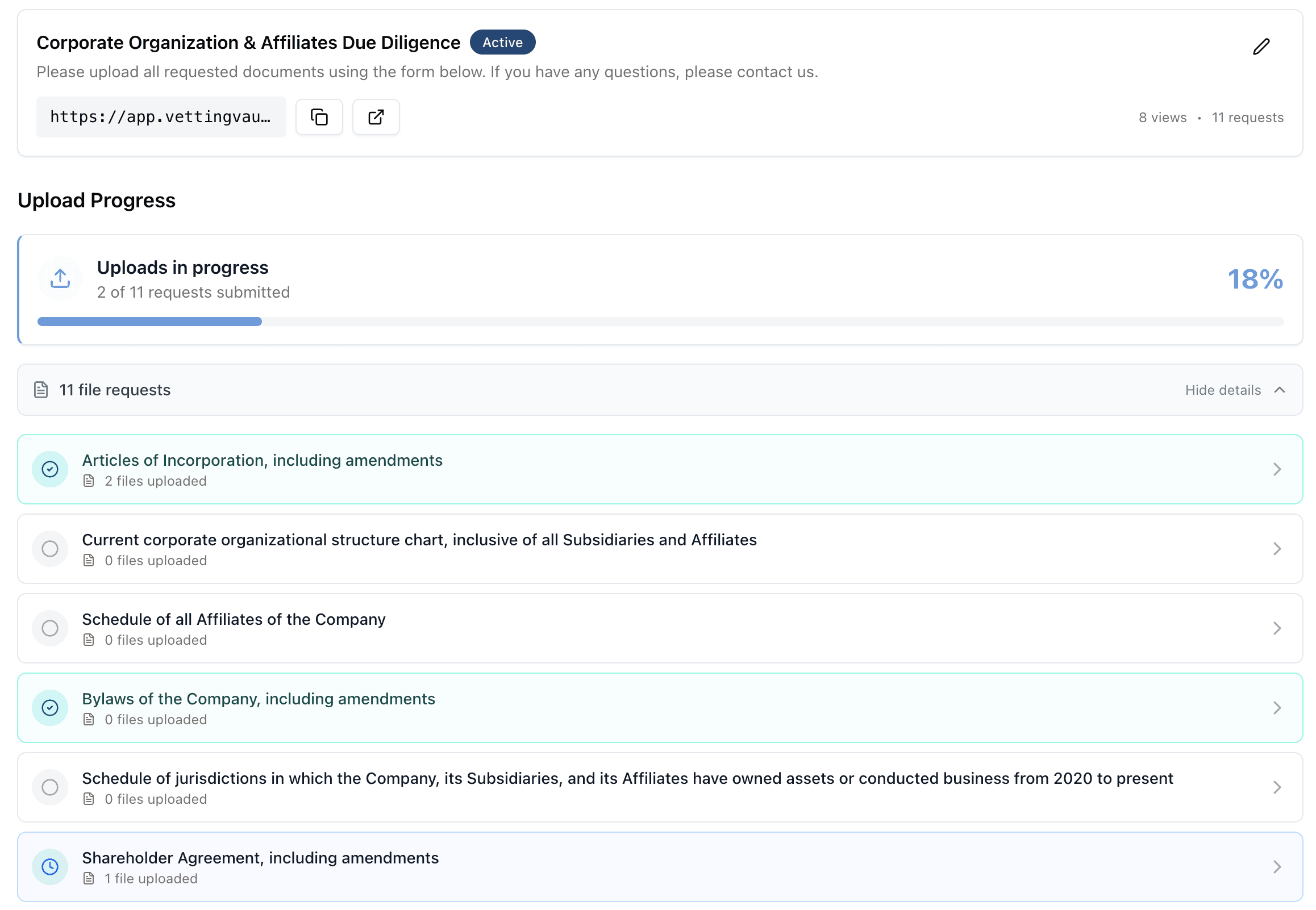Image resolution: width=1316 pixels, height=910 pixels.
Task: Click the empty status circle on Schedule of Affiliates
Action: [x=50, y=628]
